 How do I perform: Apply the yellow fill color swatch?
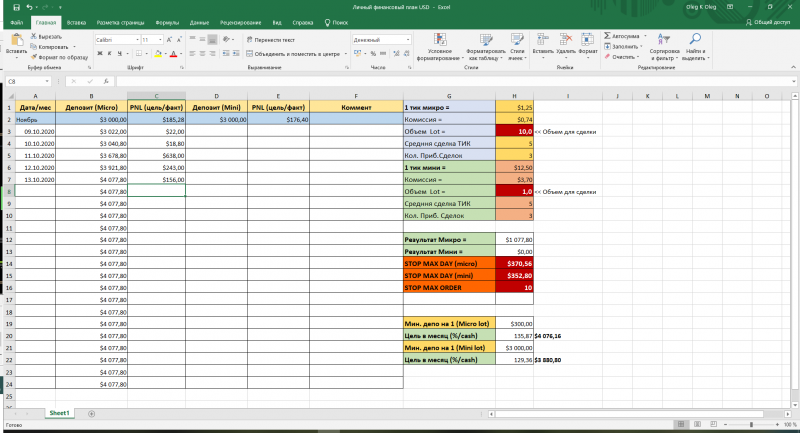158,54
